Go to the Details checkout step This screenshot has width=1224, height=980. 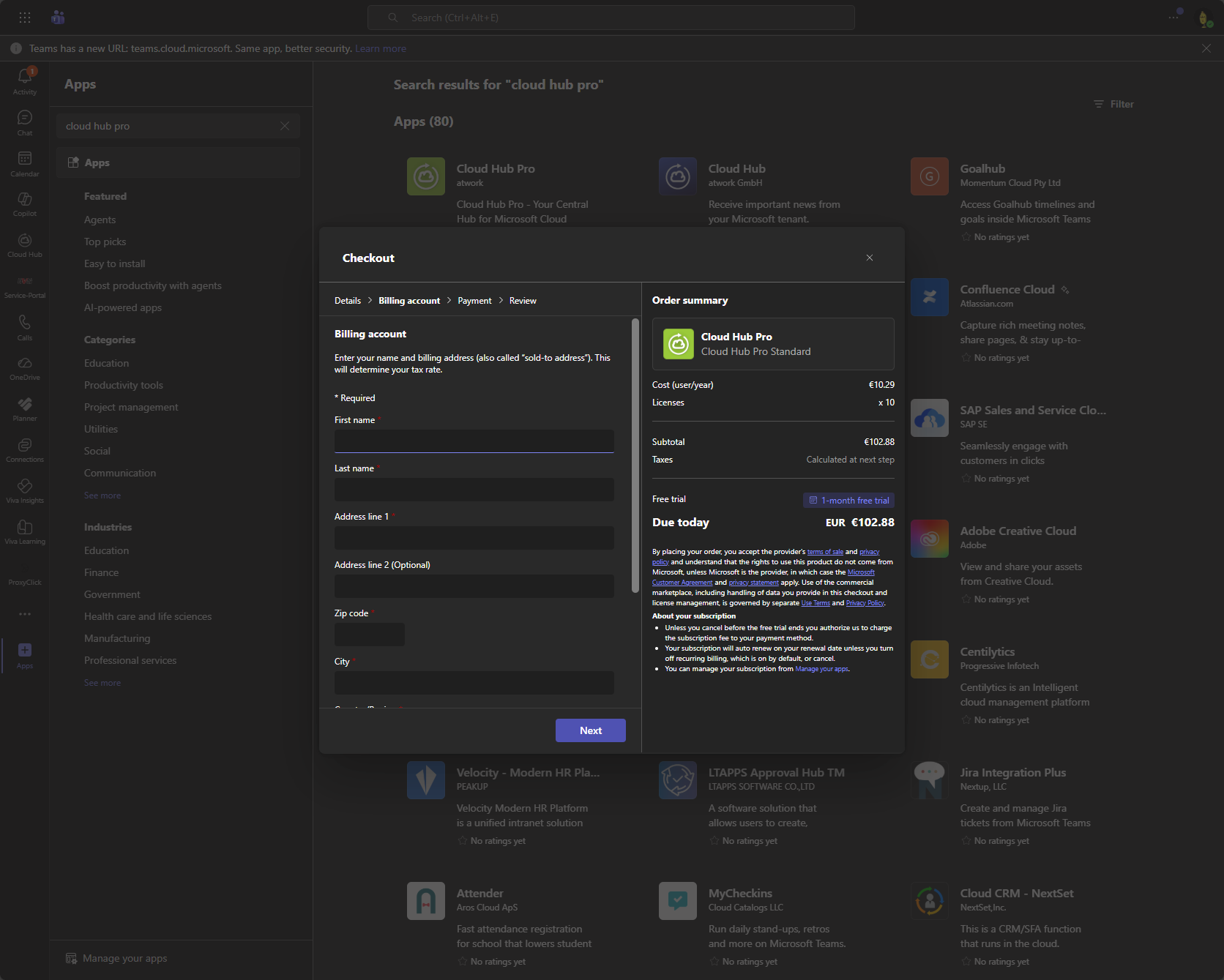(x=348, y=301)
